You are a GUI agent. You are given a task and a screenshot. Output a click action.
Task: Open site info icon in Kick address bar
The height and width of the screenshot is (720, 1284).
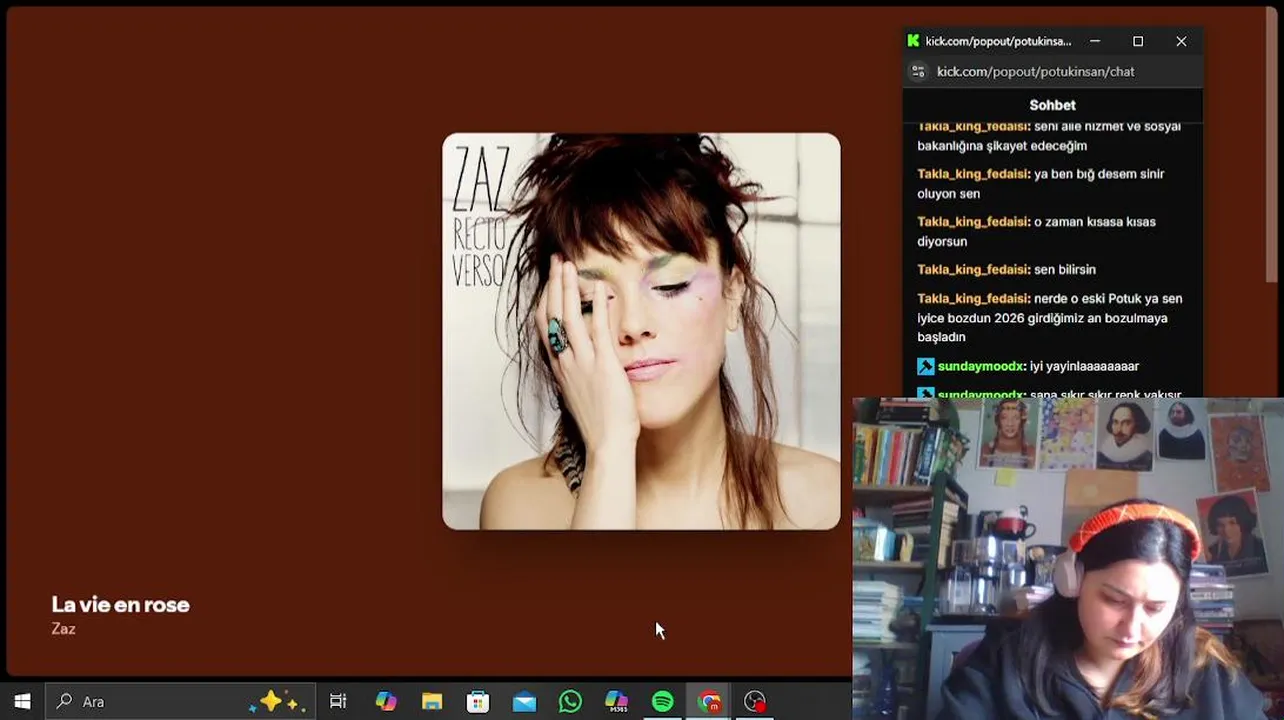tap(918, 71)
